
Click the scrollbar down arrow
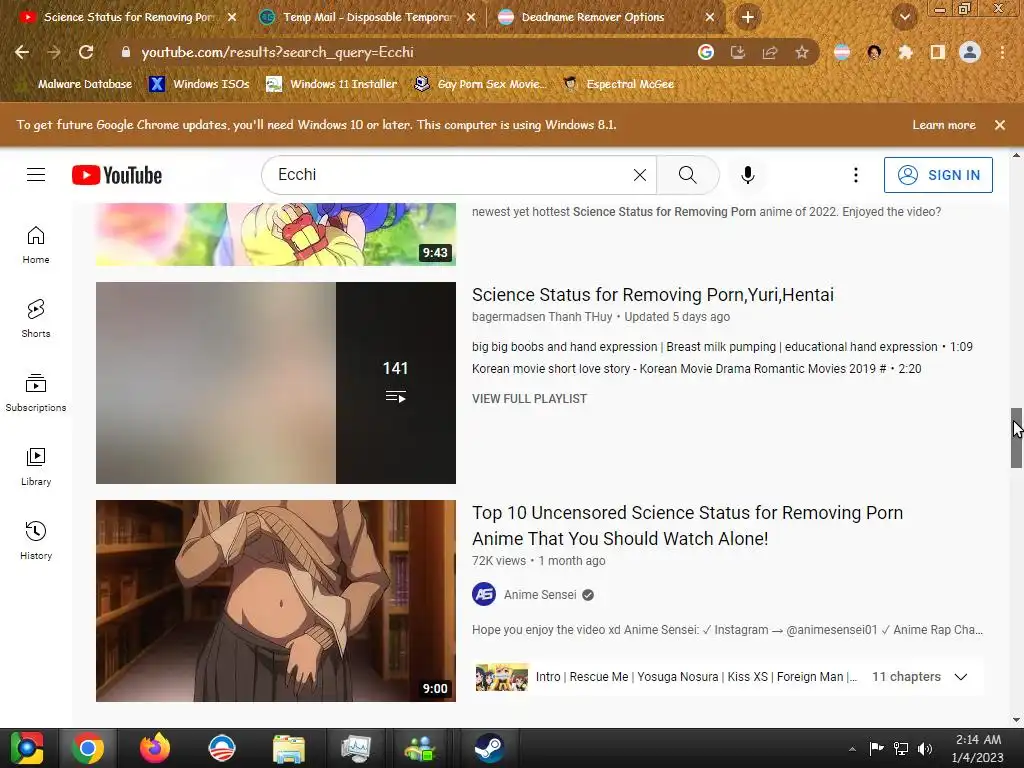pyautogui.click(x=1016, y=720)
